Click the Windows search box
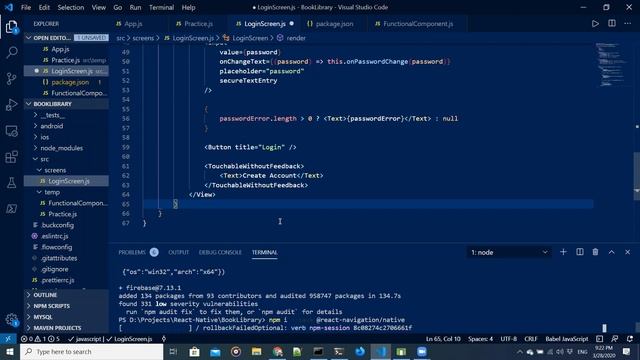This screenshot has width=640, height=360. tap(91, 351)
